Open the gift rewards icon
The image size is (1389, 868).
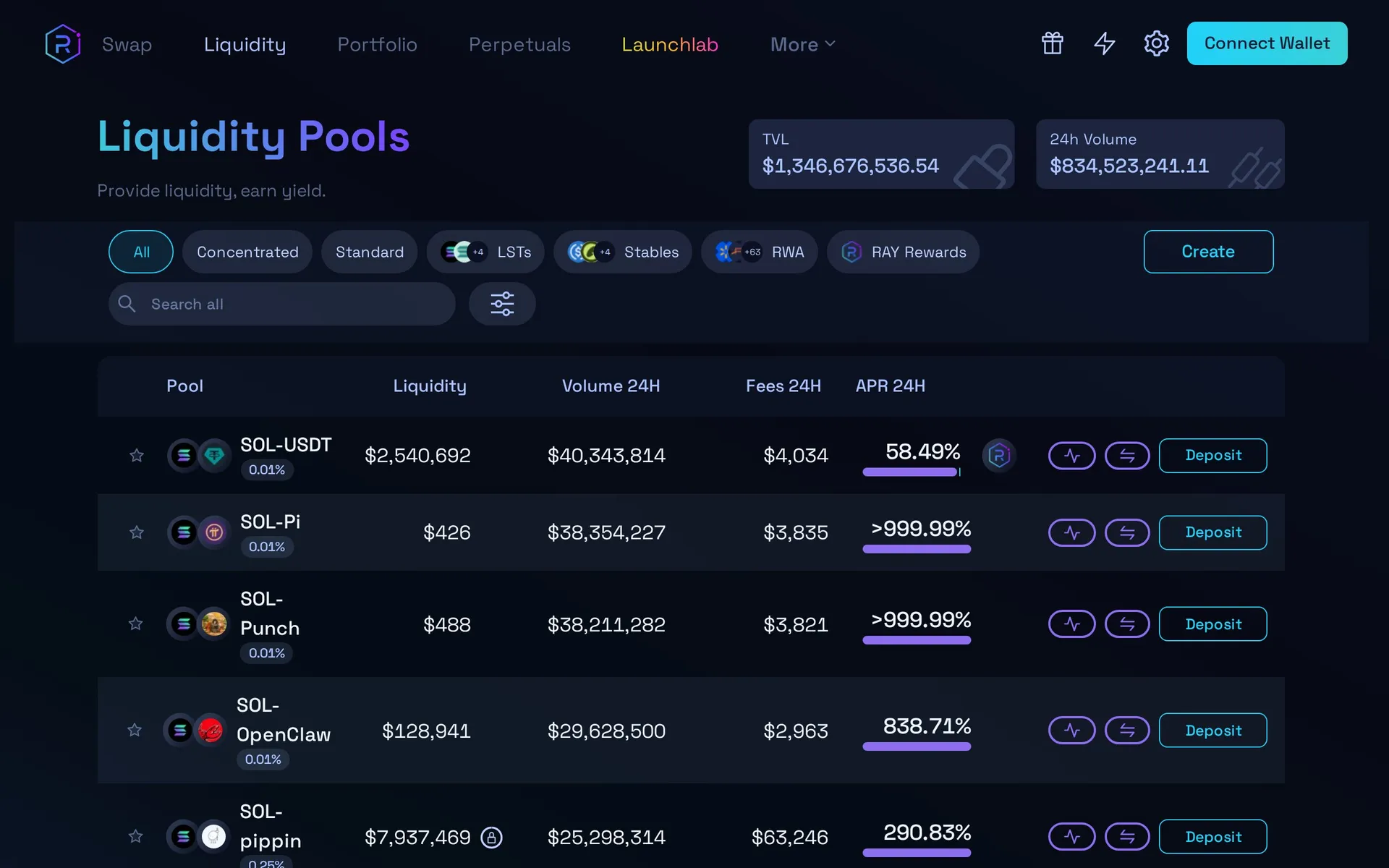[1052, 43]
